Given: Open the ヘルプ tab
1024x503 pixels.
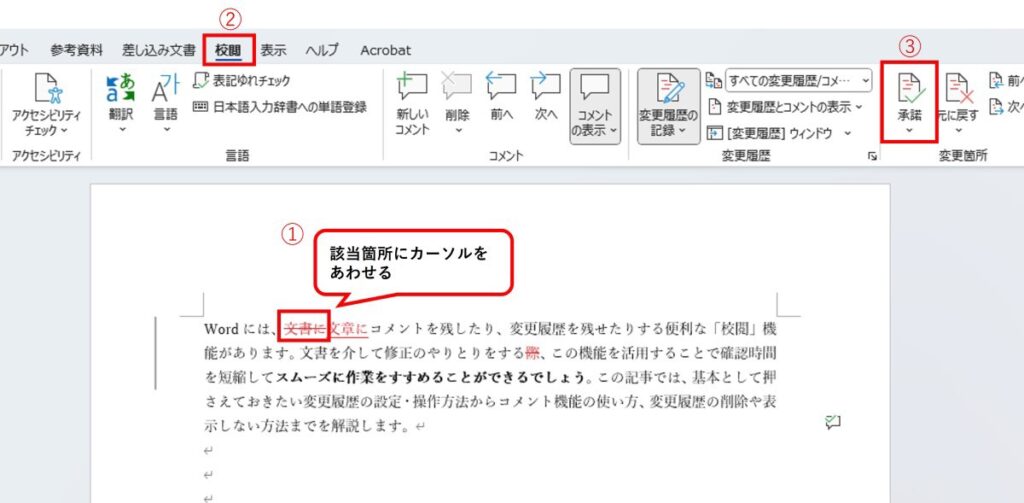Looking at the screenshot, I should coord(322,50).
